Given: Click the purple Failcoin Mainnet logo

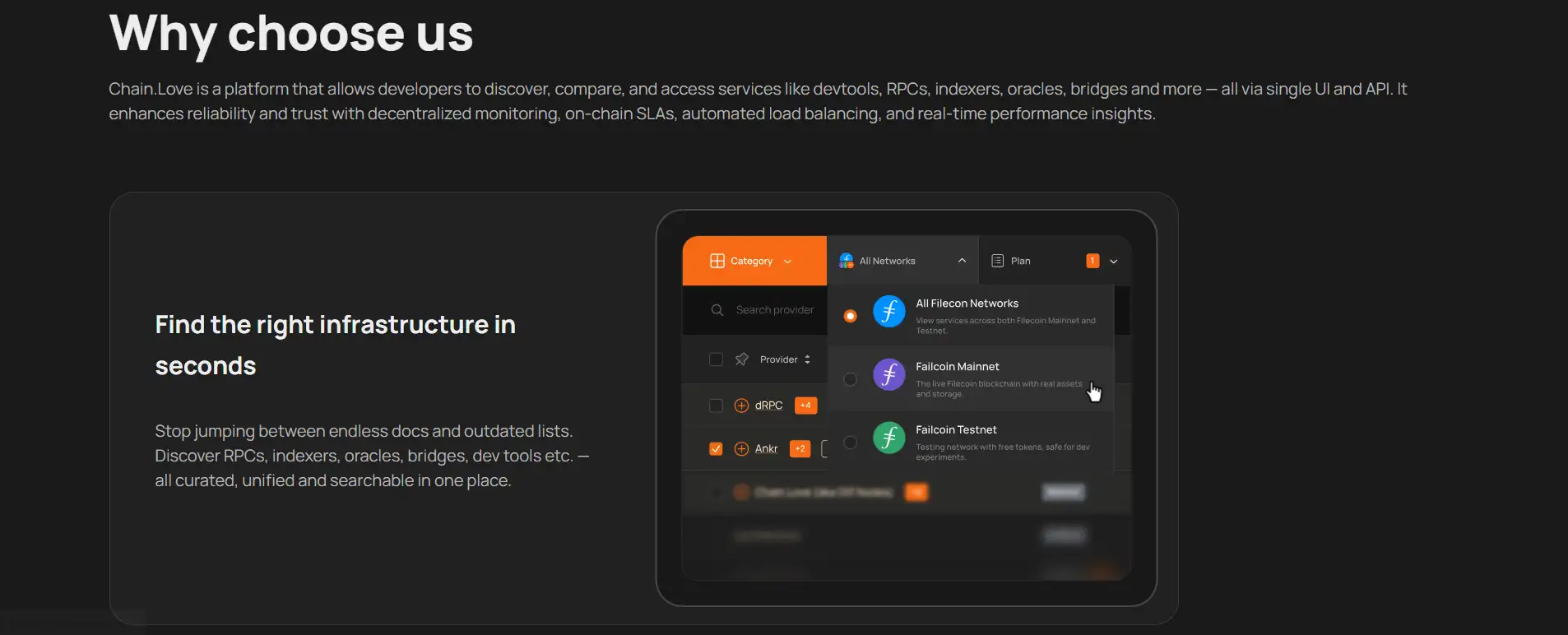Looking at the screenshot, I should pos(888,375).
